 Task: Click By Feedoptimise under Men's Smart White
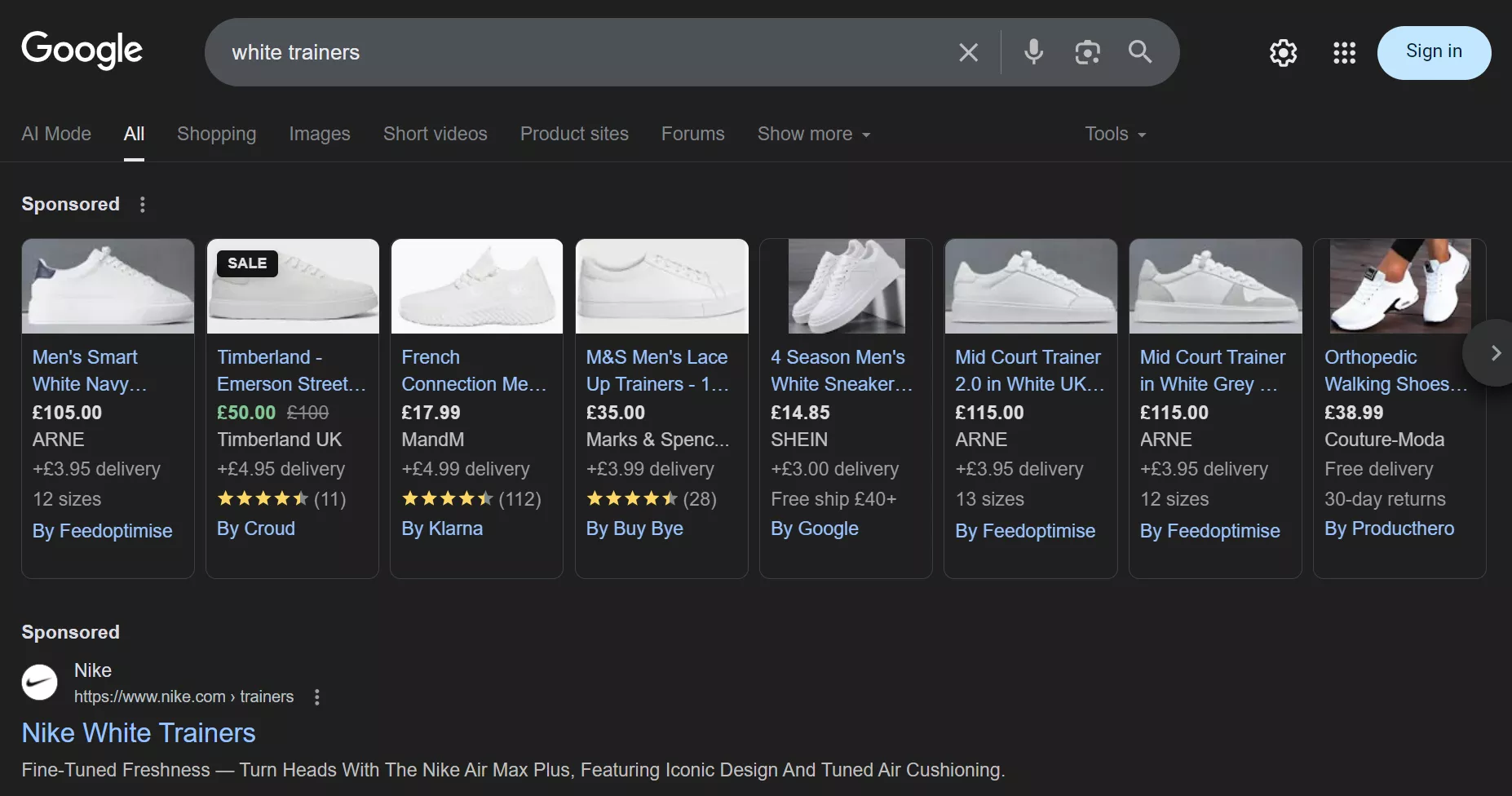[102, 531]
